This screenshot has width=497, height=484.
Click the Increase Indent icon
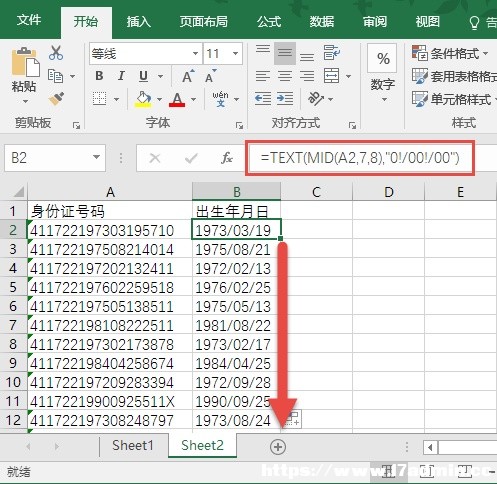(x=285, y=99)
